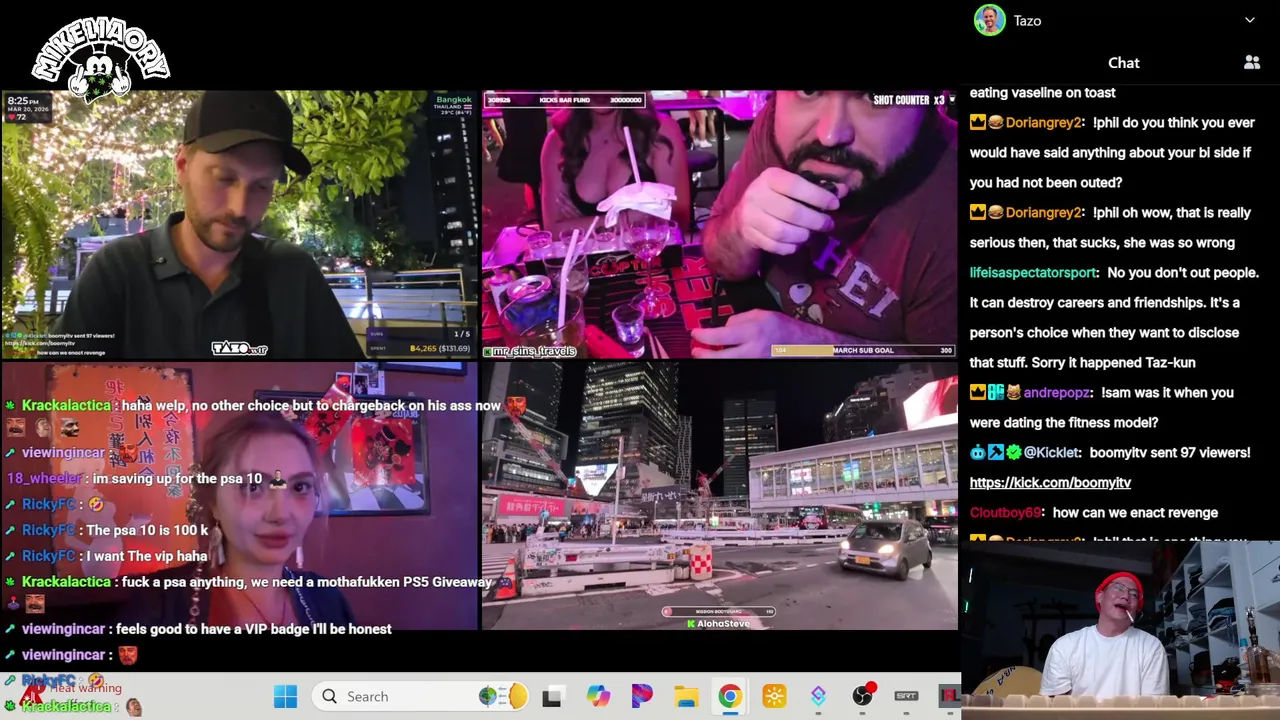Launch Copilot from the taskbar
Screen dimensions: 1280x720
[x=598, y=696]
